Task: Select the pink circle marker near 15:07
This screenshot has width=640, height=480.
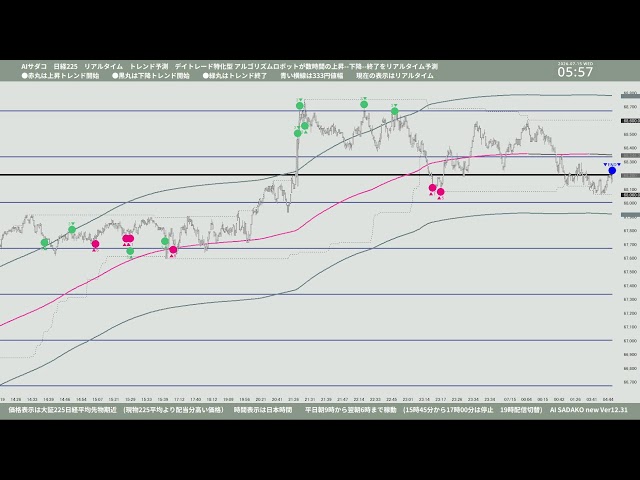Action: [95, 244]
